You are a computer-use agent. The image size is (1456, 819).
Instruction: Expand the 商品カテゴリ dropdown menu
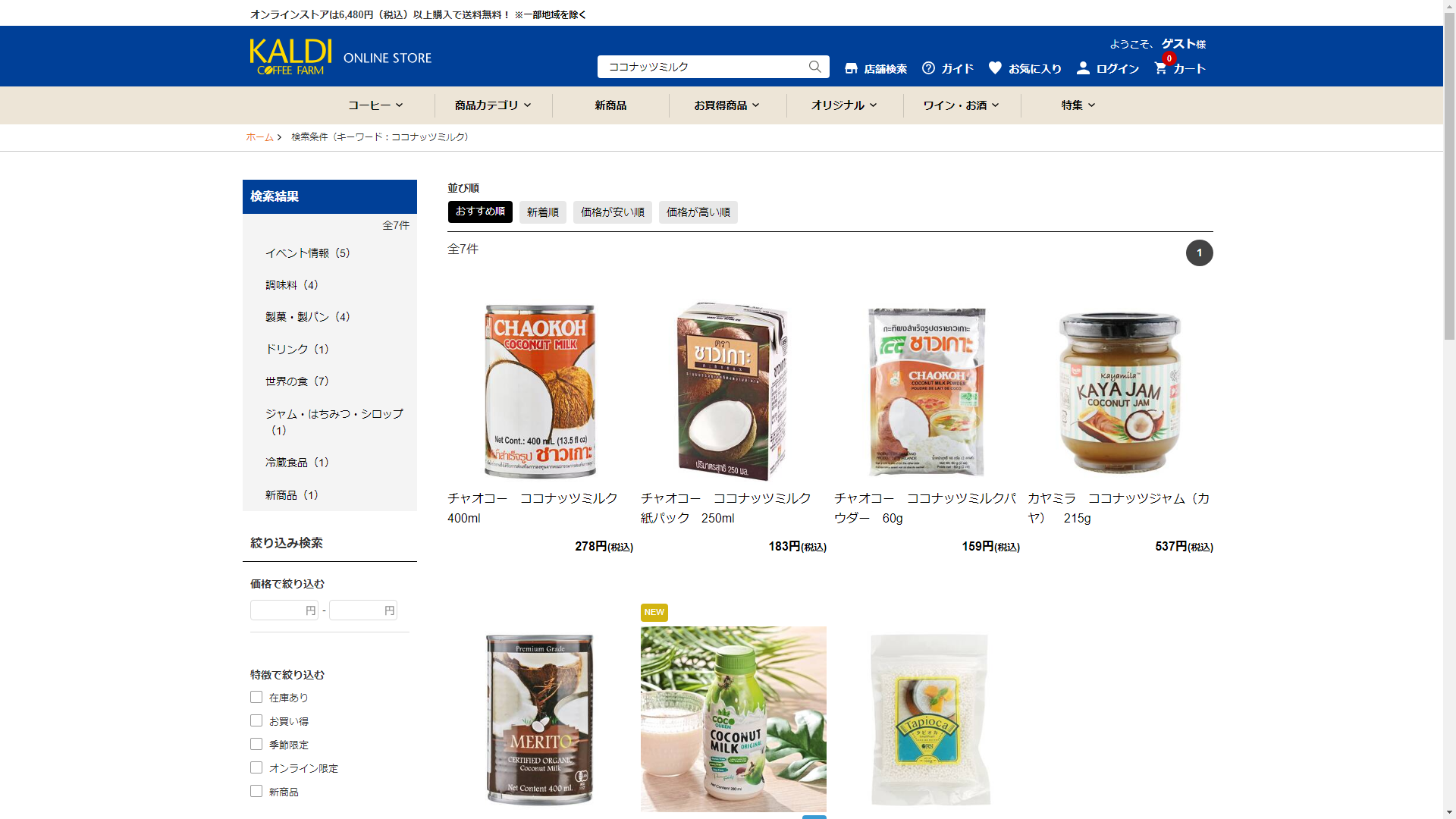(x=493, y=105)
